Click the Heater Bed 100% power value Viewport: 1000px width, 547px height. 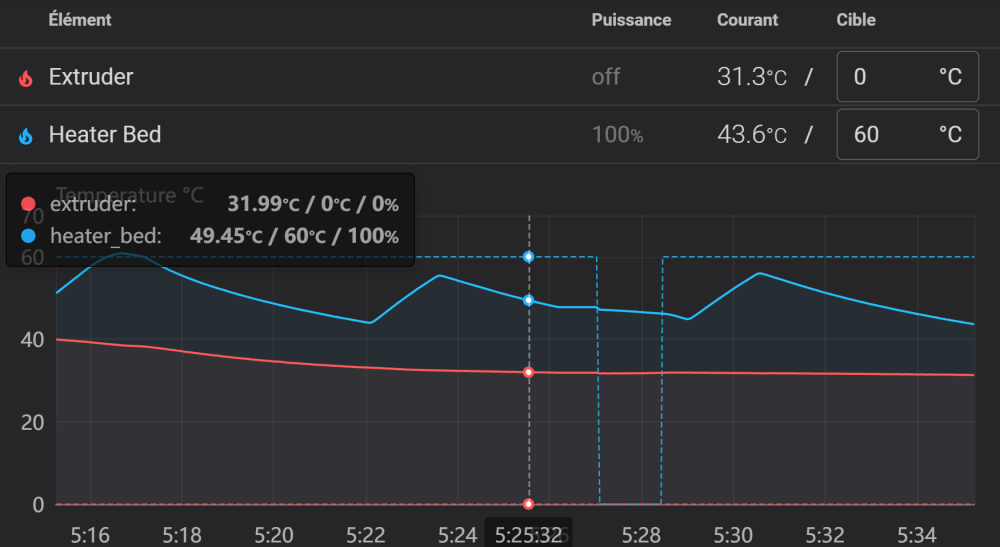(617, 135)
